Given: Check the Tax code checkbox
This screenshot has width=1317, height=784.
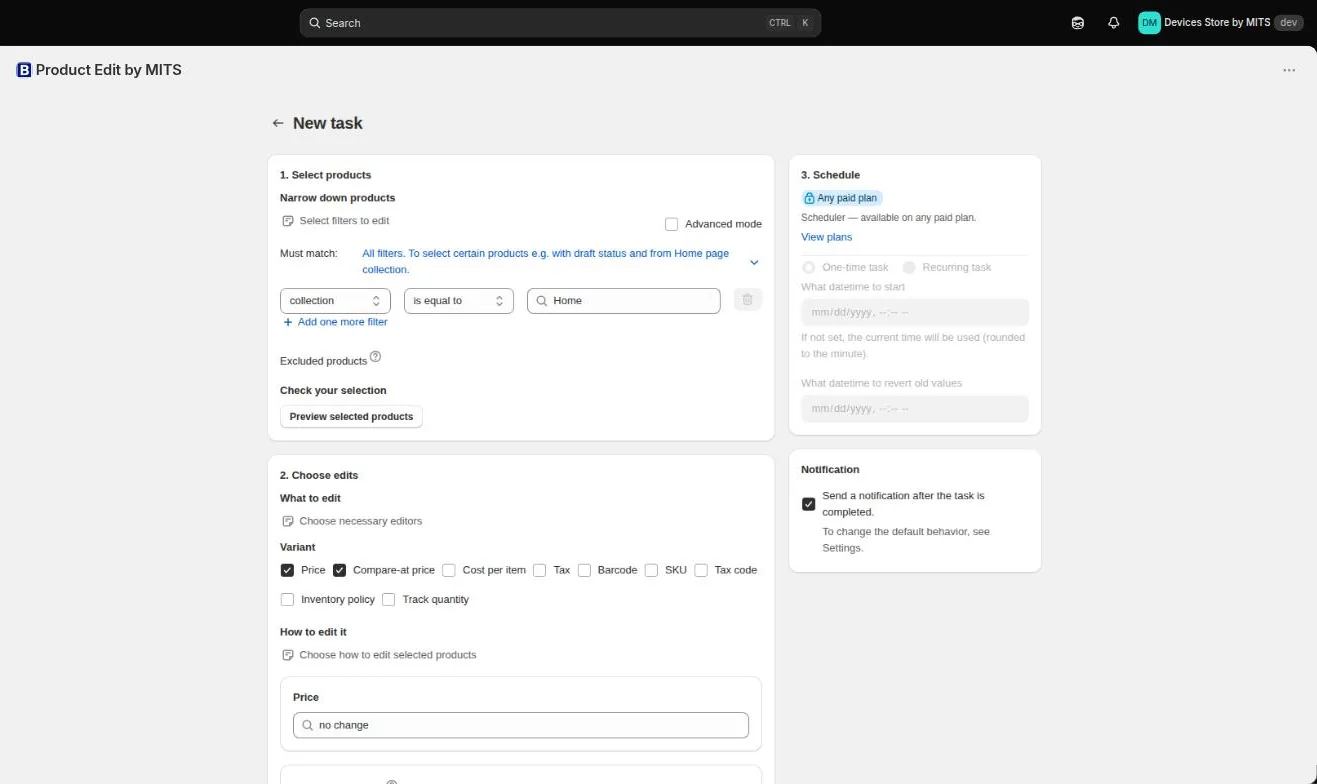Looking at the screenshot, I should click(701, 570).
